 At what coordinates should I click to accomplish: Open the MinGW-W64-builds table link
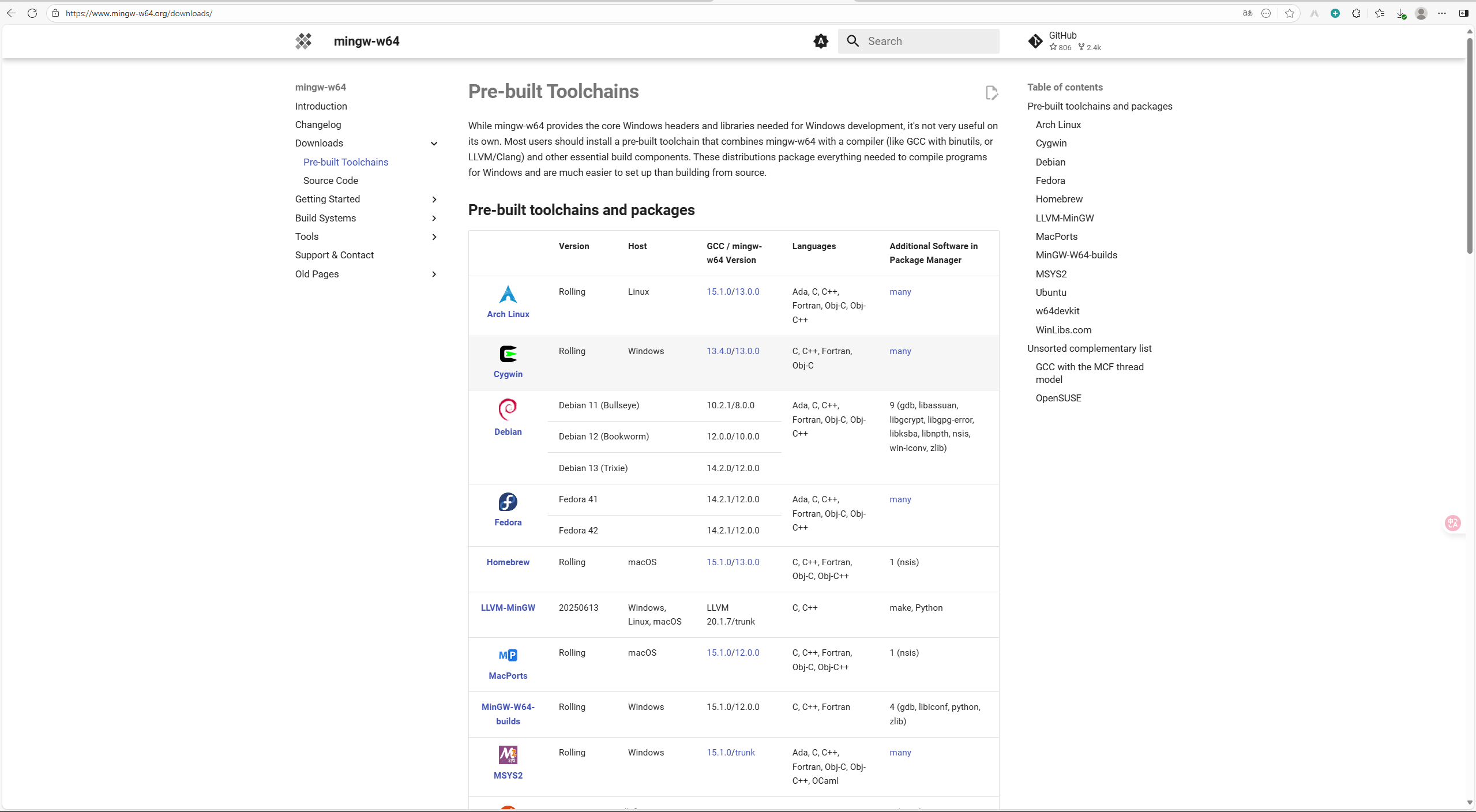tap(508, 714)
